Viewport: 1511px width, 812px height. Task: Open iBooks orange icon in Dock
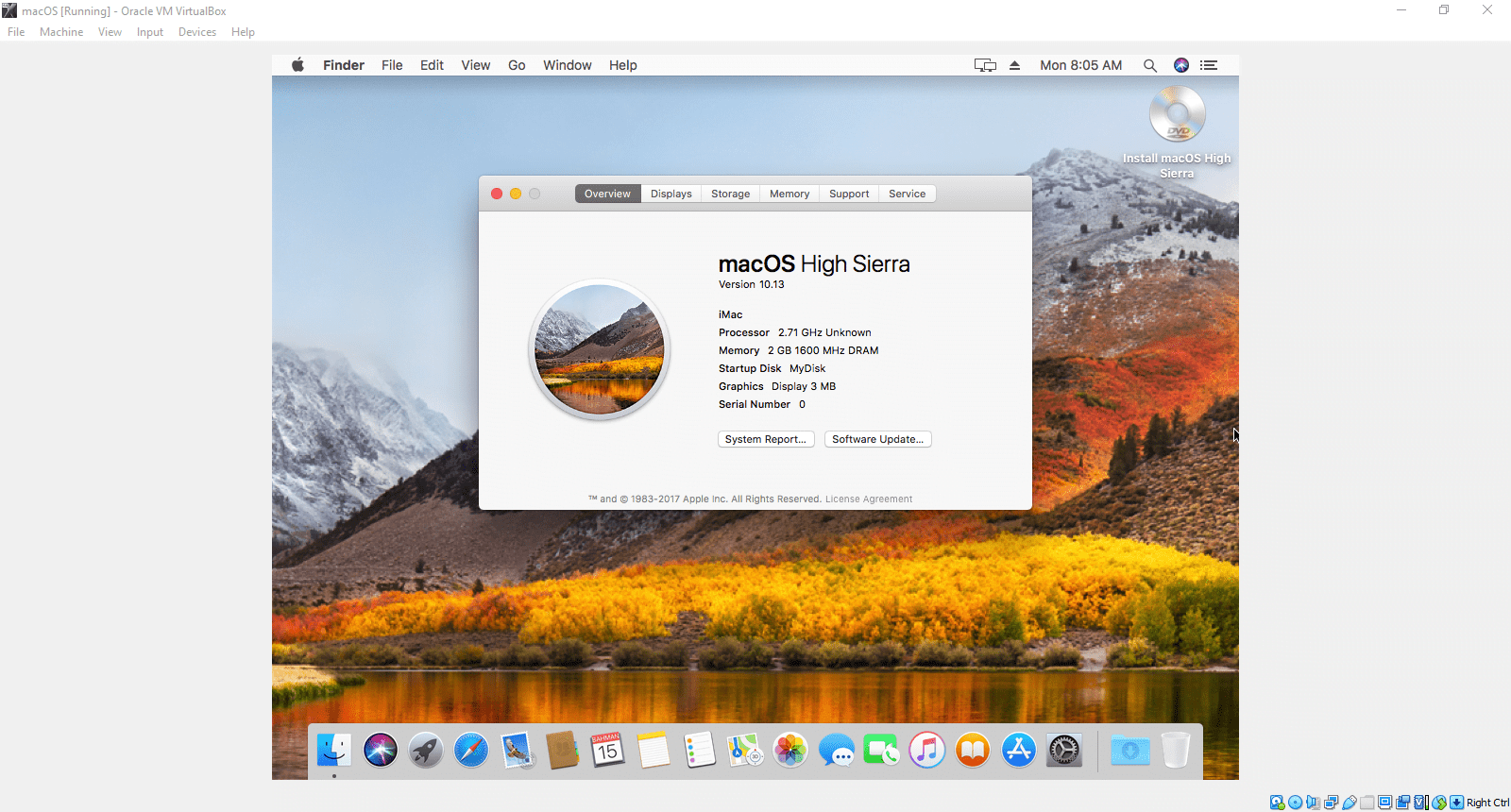coord(973,751)
